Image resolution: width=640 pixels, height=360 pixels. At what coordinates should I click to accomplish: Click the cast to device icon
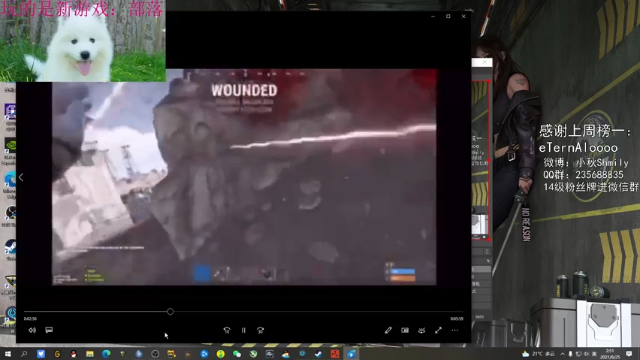[422, 330]
